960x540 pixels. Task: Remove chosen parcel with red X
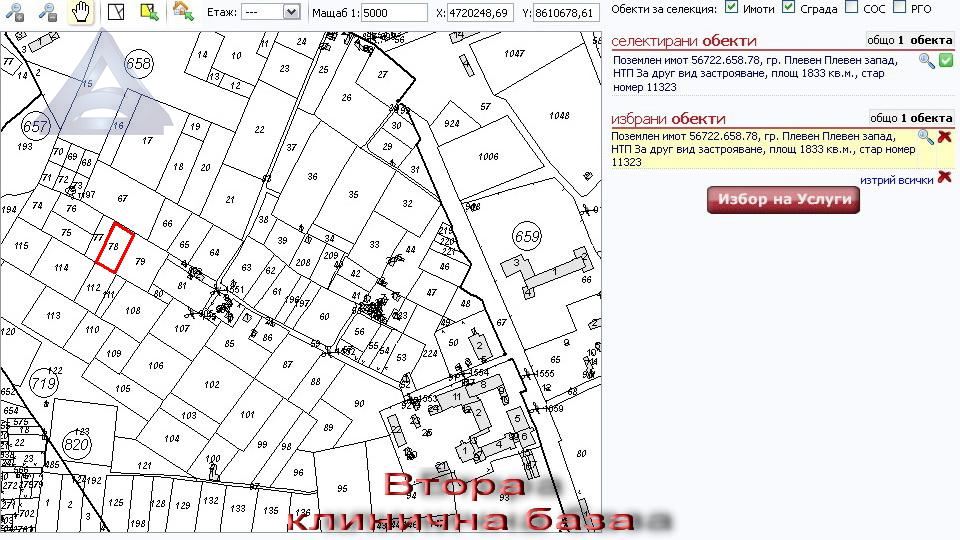click(945, 137)
